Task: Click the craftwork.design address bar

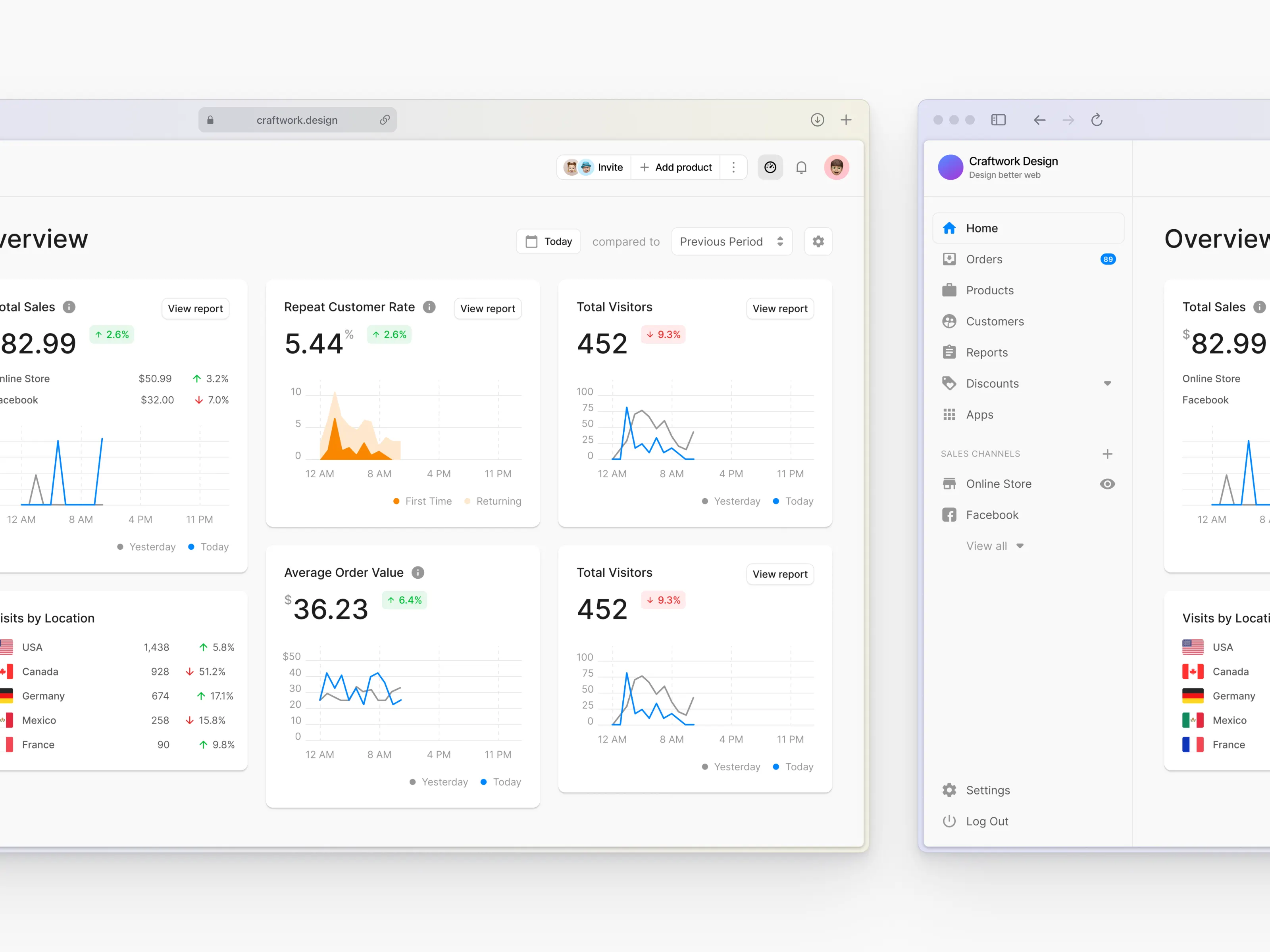Action: point(297,120)
